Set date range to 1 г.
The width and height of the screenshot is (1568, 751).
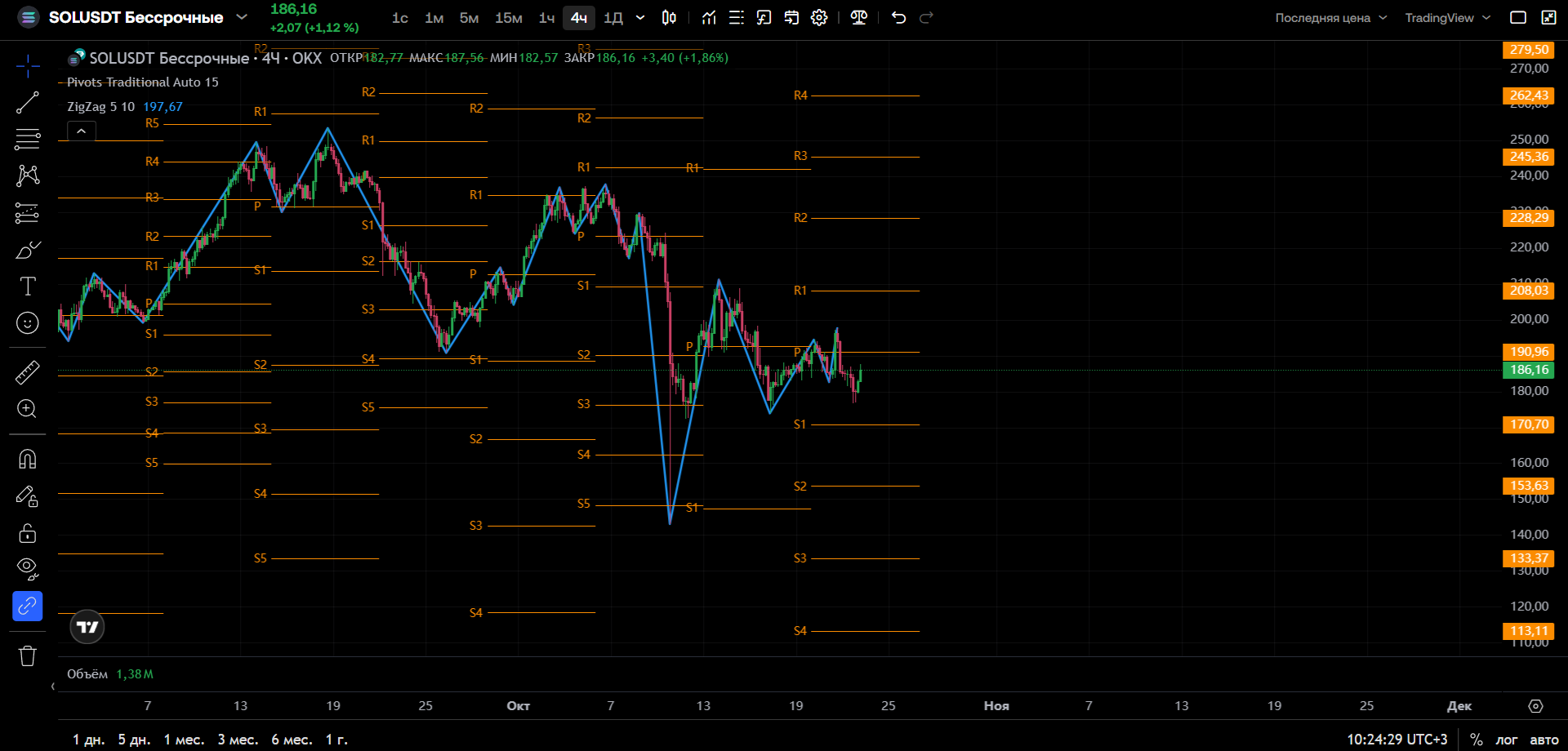coord(337,740)
